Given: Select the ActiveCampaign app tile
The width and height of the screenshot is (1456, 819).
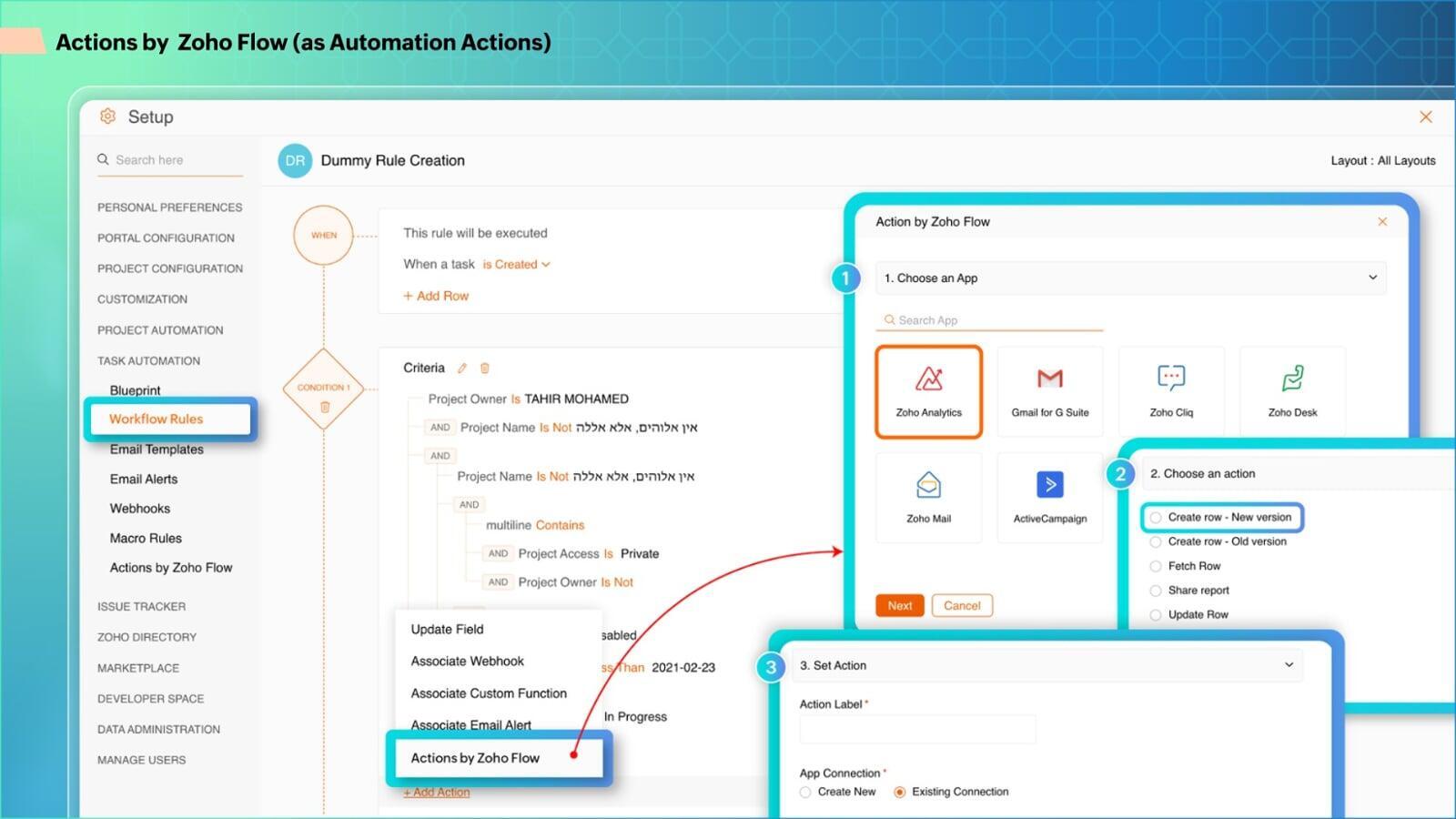Looking at the screenshot, I should point(1050,498).
